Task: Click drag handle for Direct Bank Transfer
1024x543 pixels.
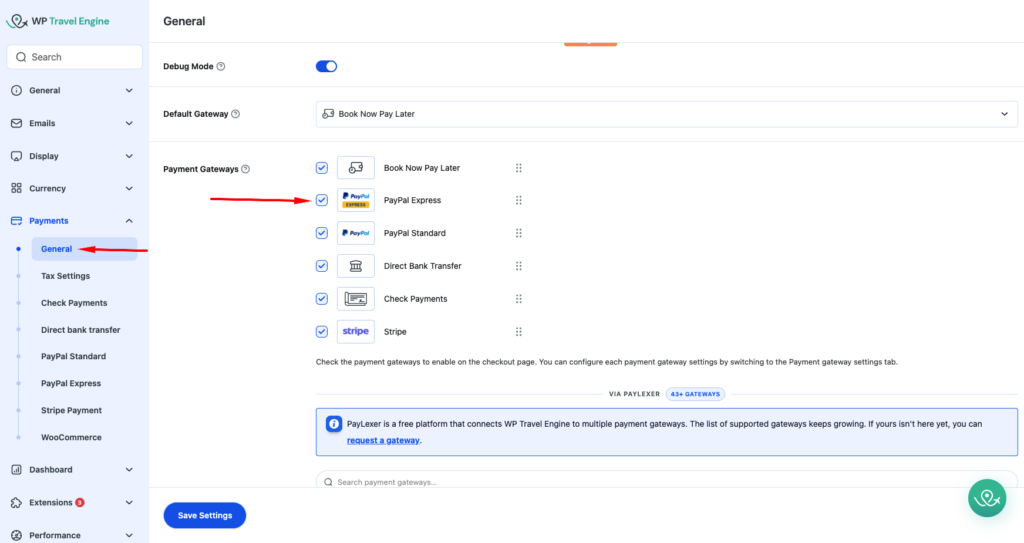Action: pos(519,266)
